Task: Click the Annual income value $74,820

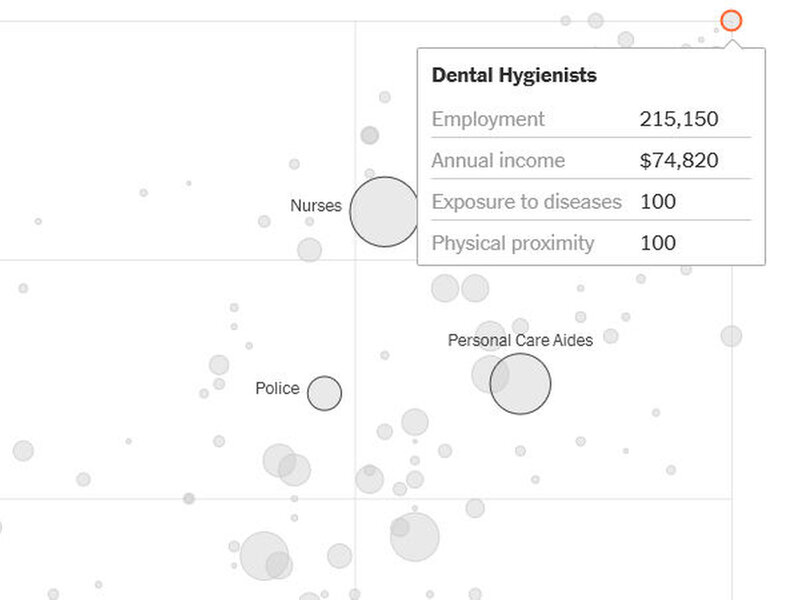Action: point(679,160)
